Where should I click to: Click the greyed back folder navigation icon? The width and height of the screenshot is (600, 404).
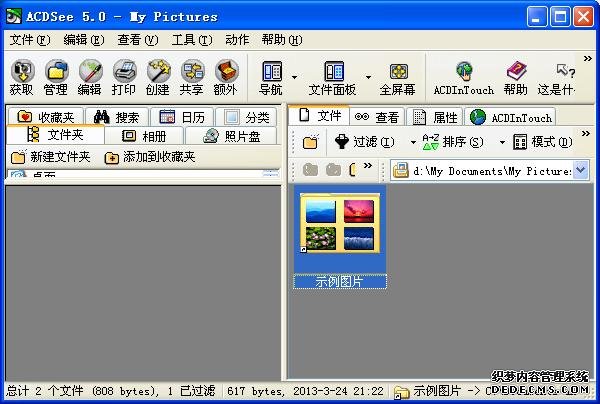(x=310, y=170)
